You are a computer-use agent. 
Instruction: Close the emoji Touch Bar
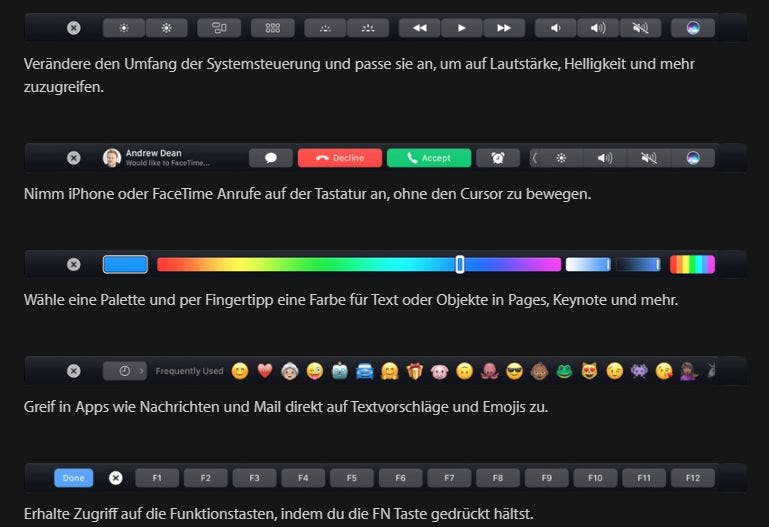(x=74, y=371)
